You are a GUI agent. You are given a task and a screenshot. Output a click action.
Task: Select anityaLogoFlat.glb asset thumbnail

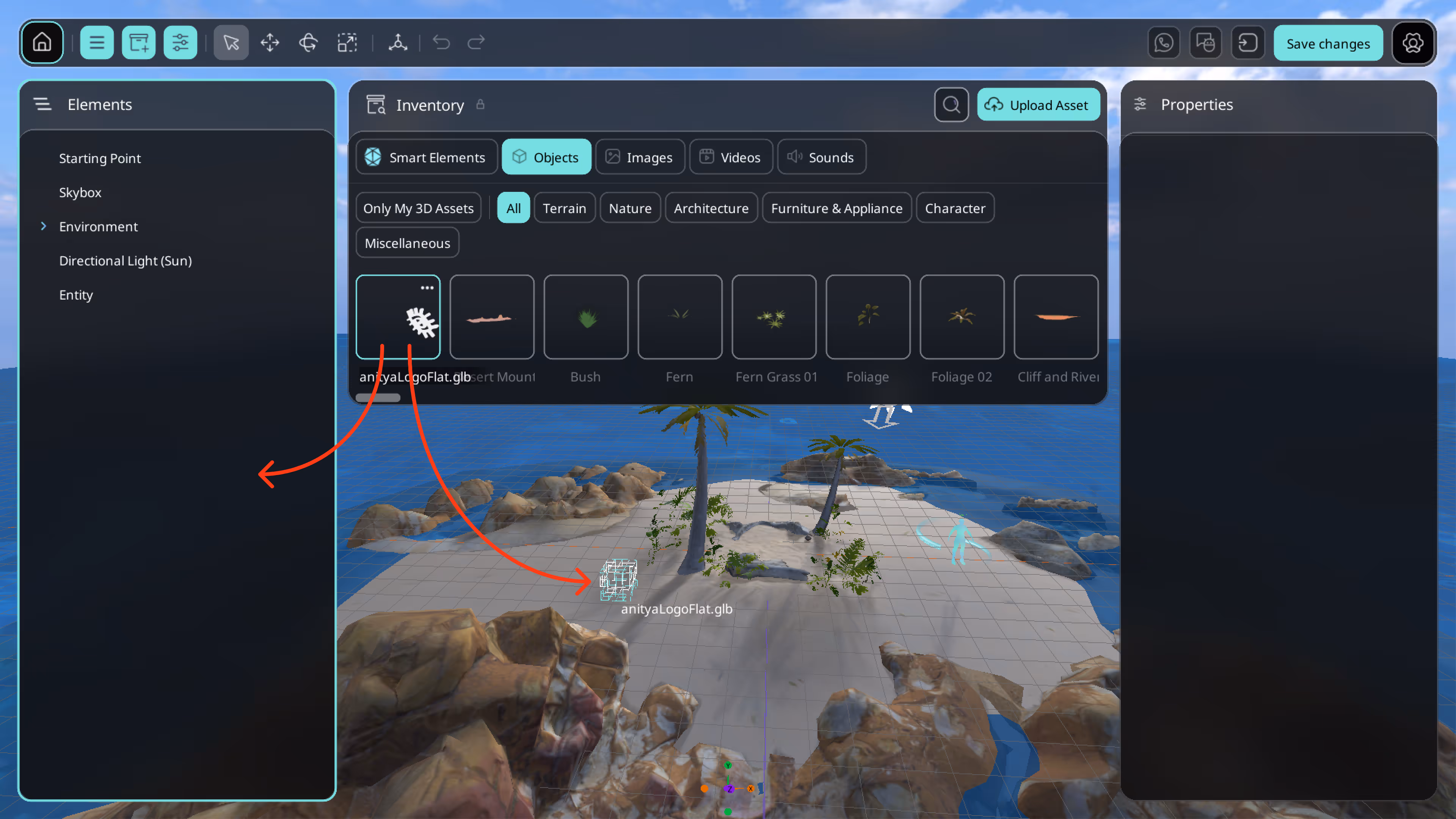pyautogui.click(x=398, y=317)
